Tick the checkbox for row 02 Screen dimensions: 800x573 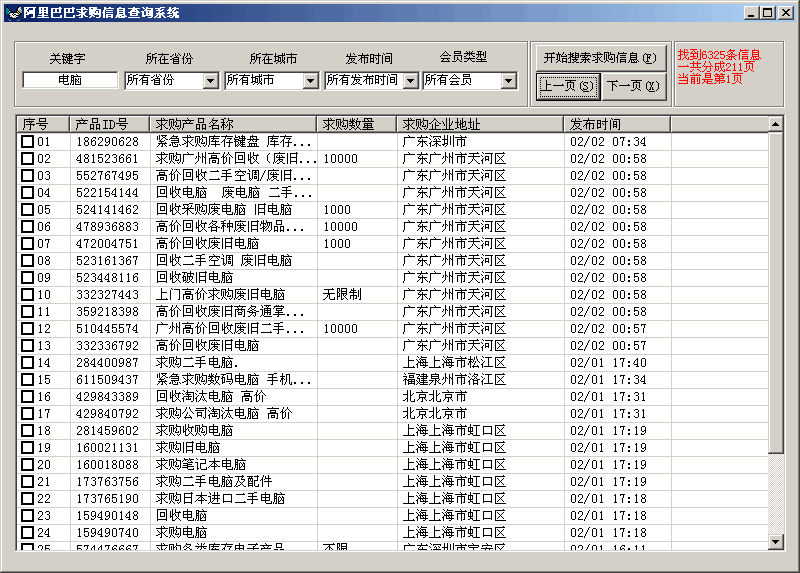[28, 159]
